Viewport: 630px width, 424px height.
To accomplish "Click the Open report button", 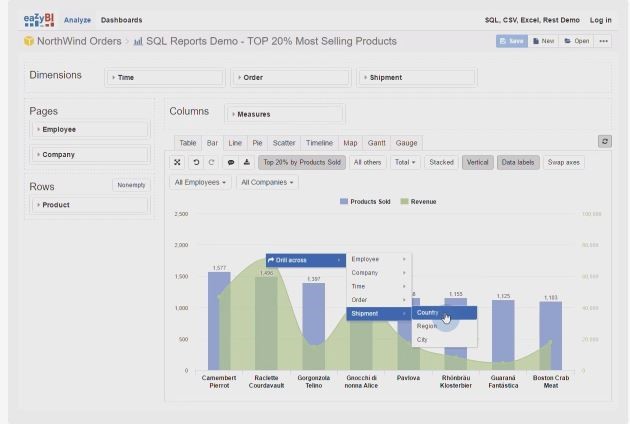I will (576, 41).
